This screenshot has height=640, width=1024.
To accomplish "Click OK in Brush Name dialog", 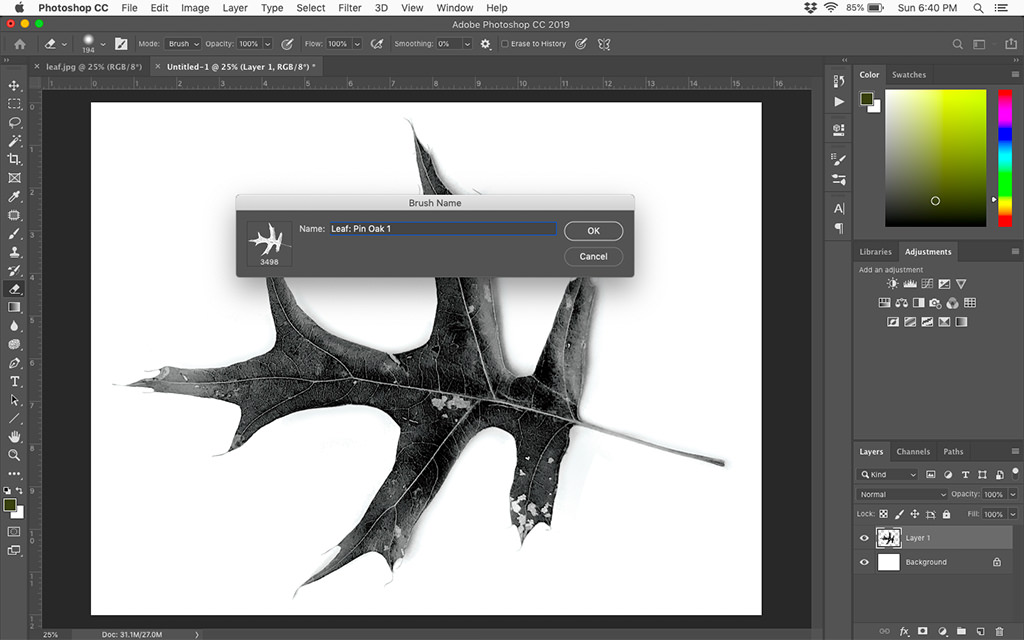I will click(593, 231).
